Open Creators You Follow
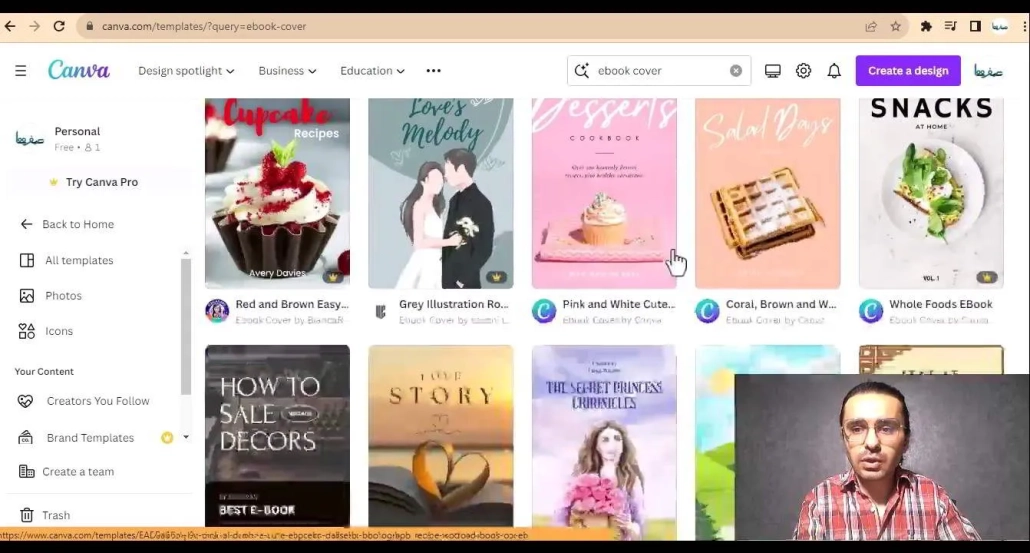This screenshot has height=553, width=1030. (x=84, y=401)
